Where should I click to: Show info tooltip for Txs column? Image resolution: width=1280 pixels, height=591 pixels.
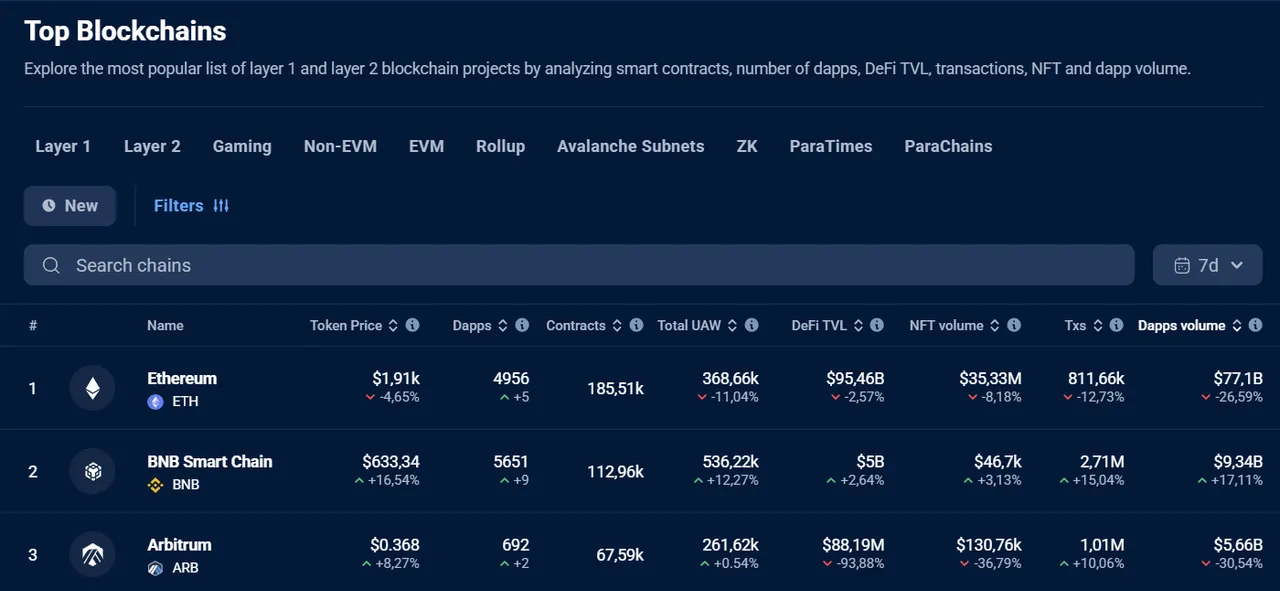point(1117,325)
